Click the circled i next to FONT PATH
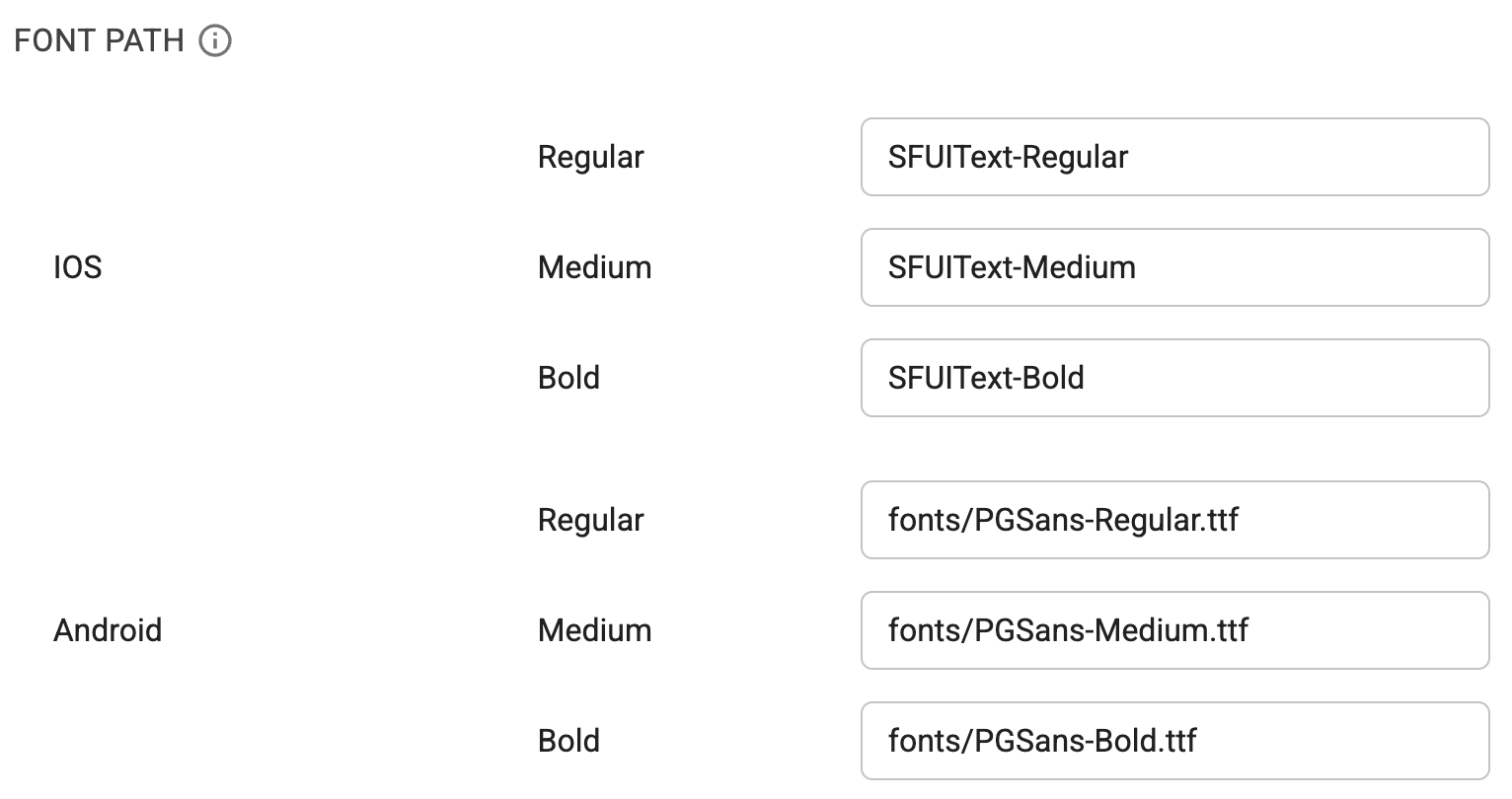This screenshot has width=1512, height=799. tap(216, 40)
